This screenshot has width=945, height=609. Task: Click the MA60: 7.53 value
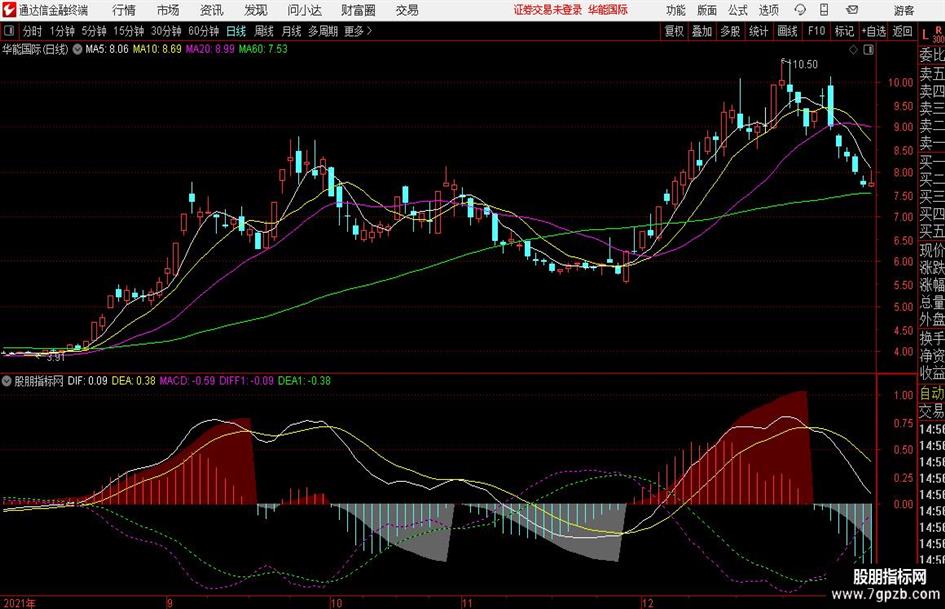point(263,49)
